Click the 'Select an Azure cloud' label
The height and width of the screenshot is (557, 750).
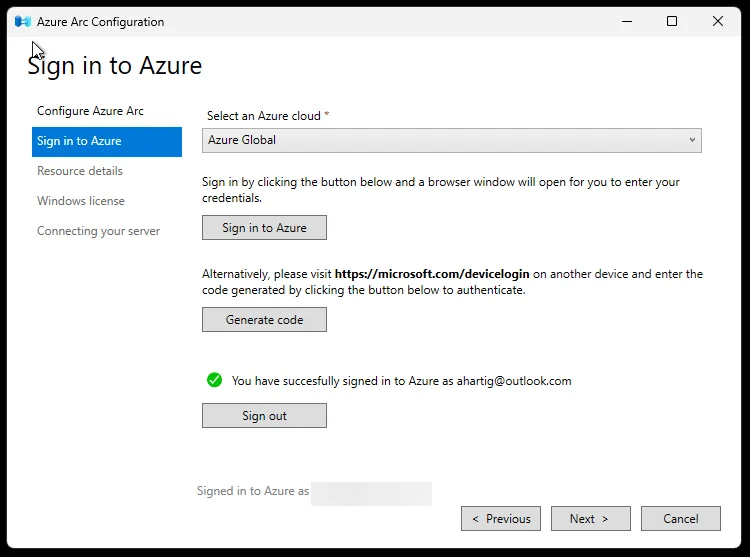264,116
